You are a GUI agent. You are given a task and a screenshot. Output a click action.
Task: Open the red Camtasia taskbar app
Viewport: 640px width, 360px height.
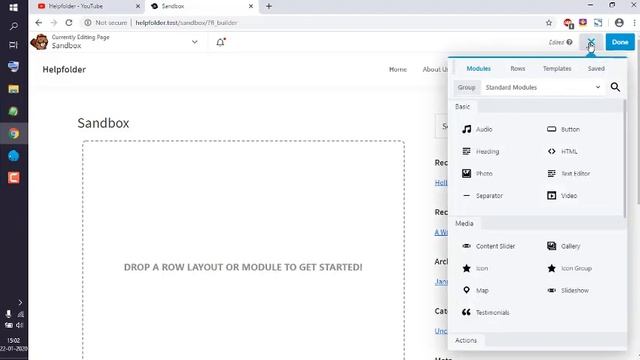[x=13, y=178]
